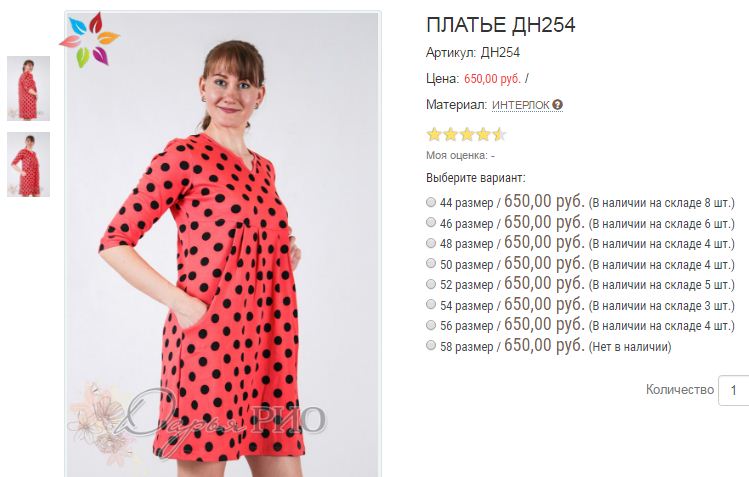Select the out-of-stock 58 размер option

431,345
